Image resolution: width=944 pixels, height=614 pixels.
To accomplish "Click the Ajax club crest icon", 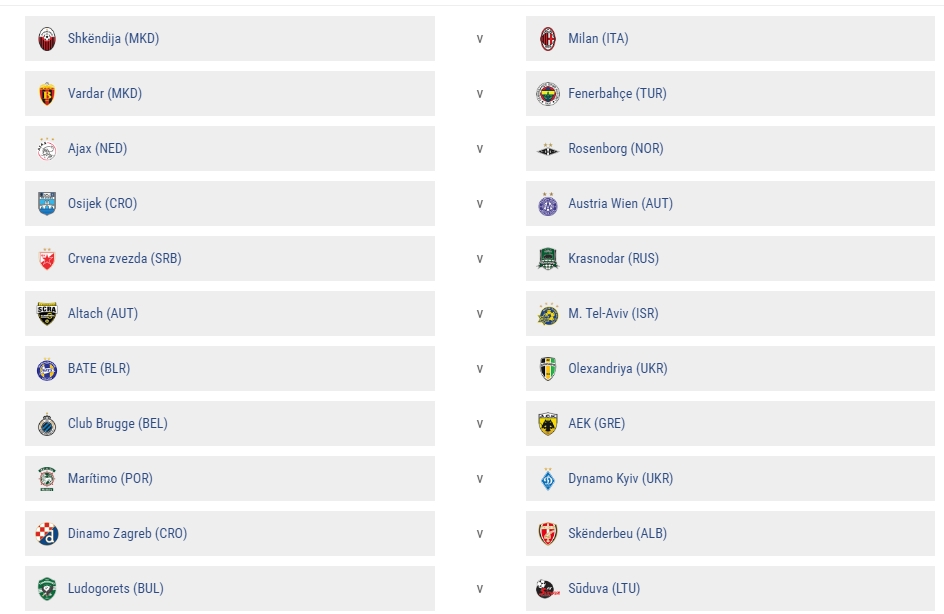I will 47,149.
